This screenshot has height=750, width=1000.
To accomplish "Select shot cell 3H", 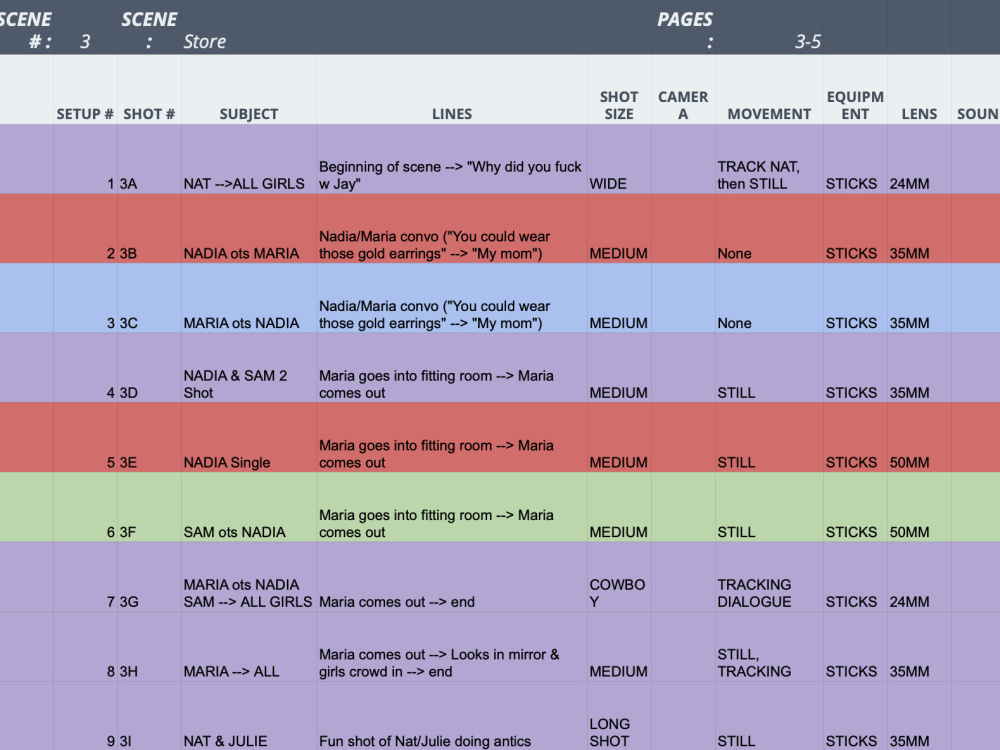I will 149,646.
